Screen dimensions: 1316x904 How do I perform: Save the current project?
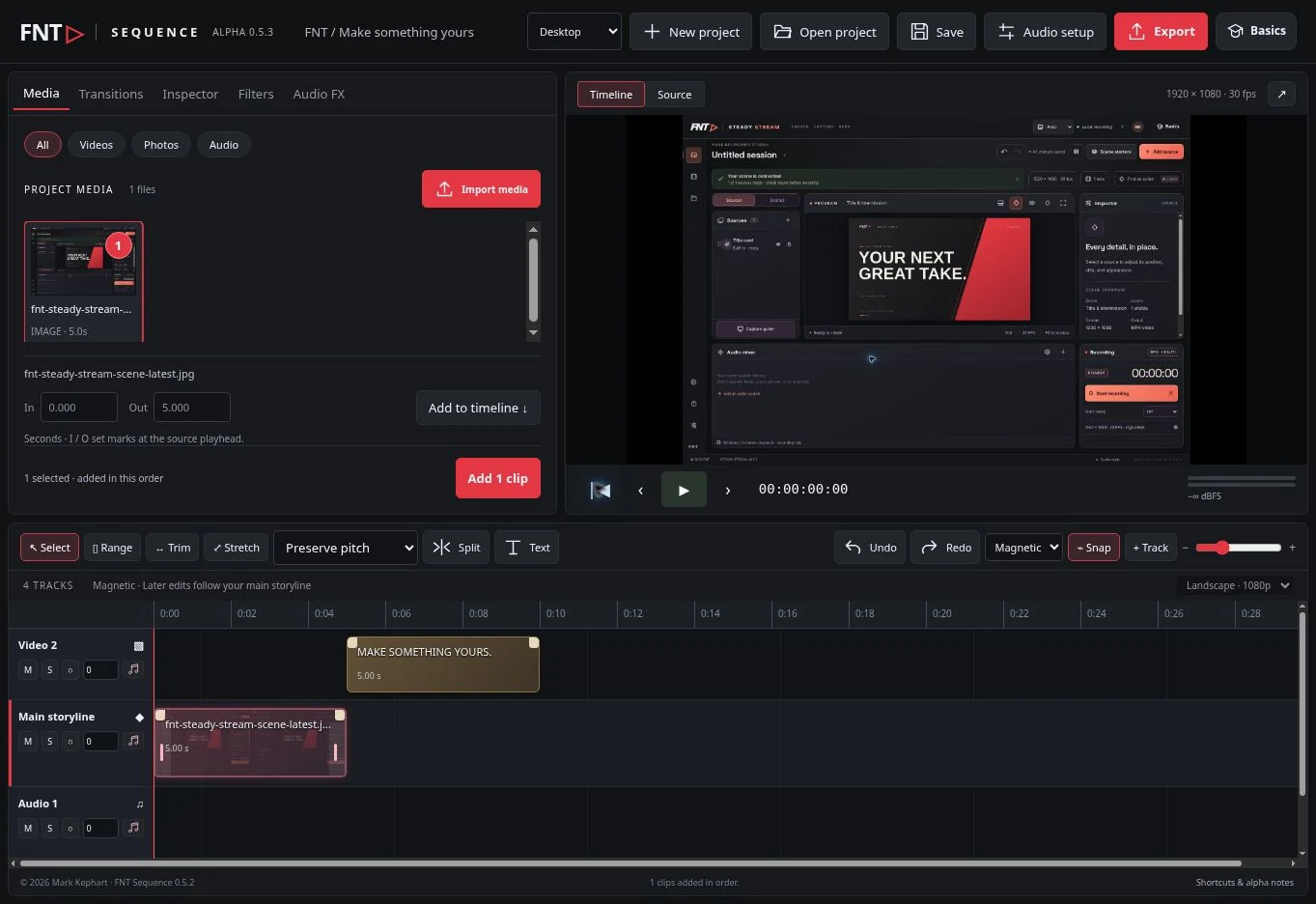coord(937,32)
